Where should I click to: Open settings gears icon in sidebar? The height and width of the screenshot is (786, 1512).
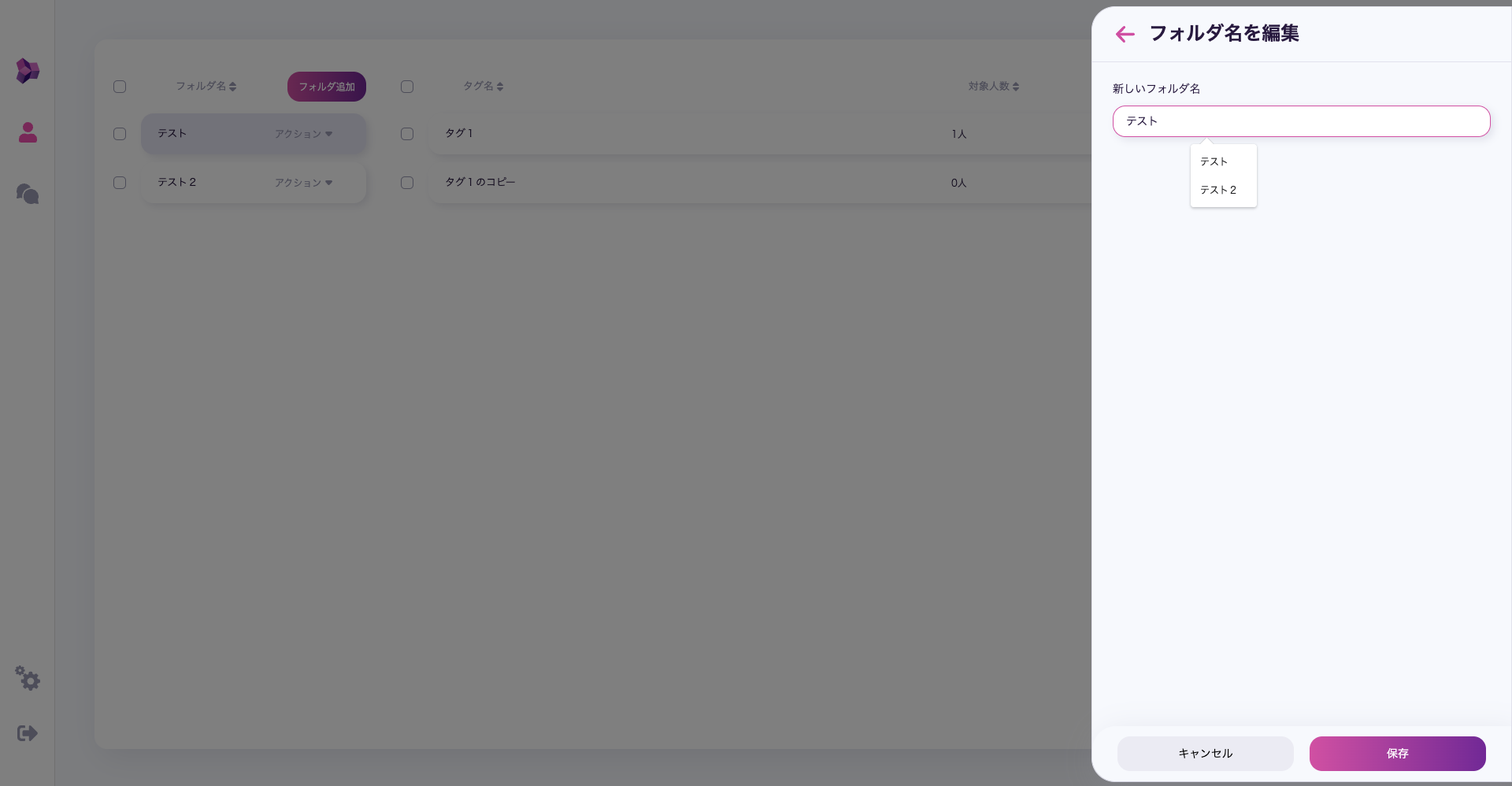[x=28, y=678]
